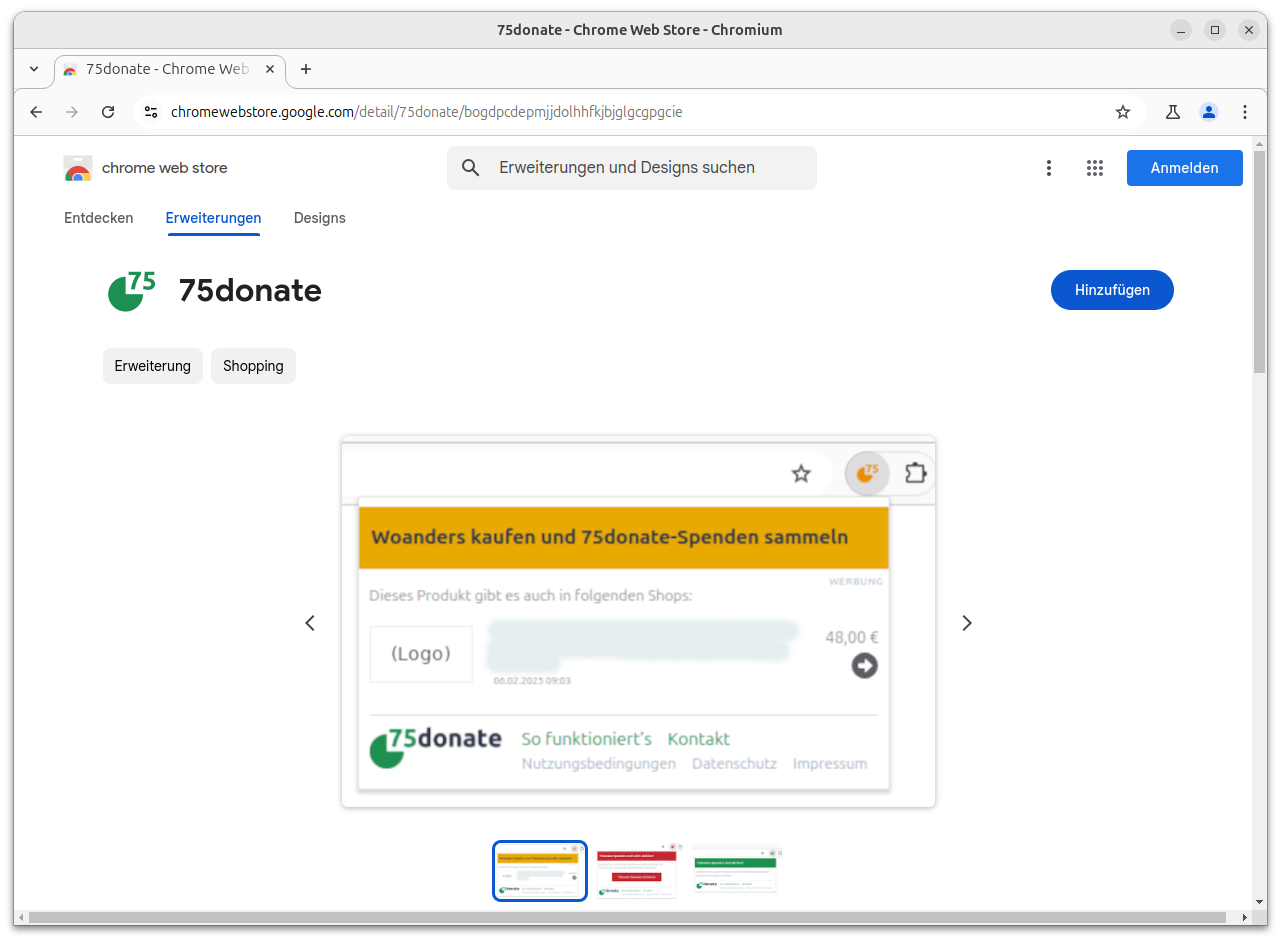Click the search magnifier icon
This screenshot has width=1281, height=942.
pyautogui.click(x=471, y=168)
